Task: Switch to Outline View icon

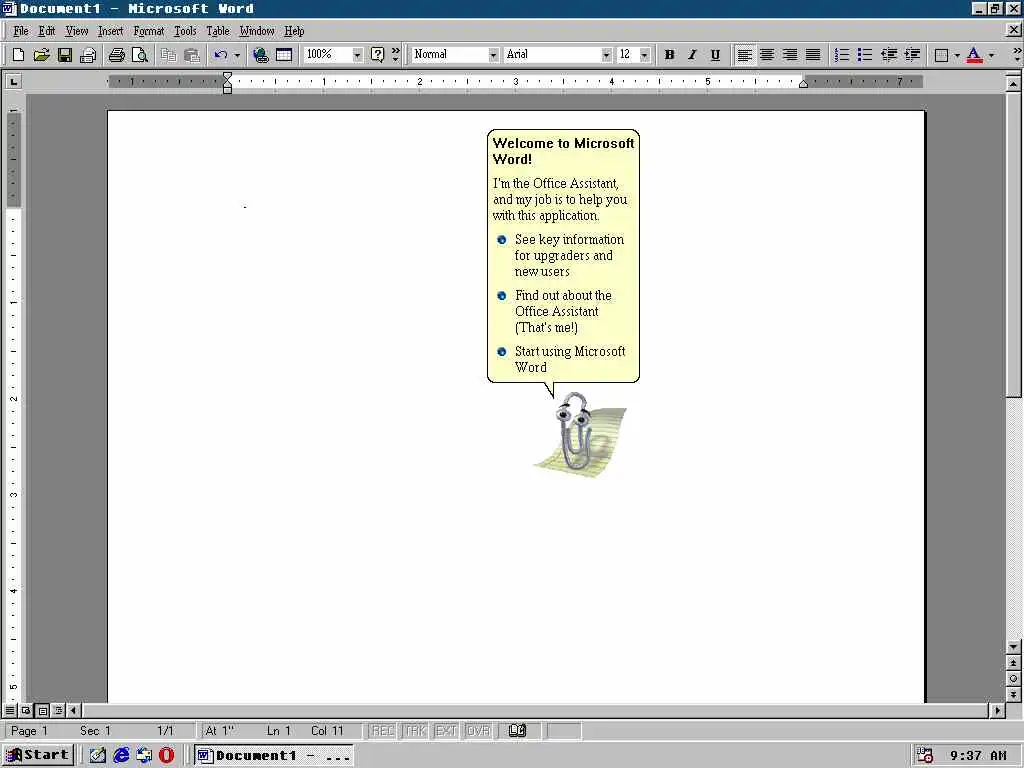Action: (x=58, y=711)
